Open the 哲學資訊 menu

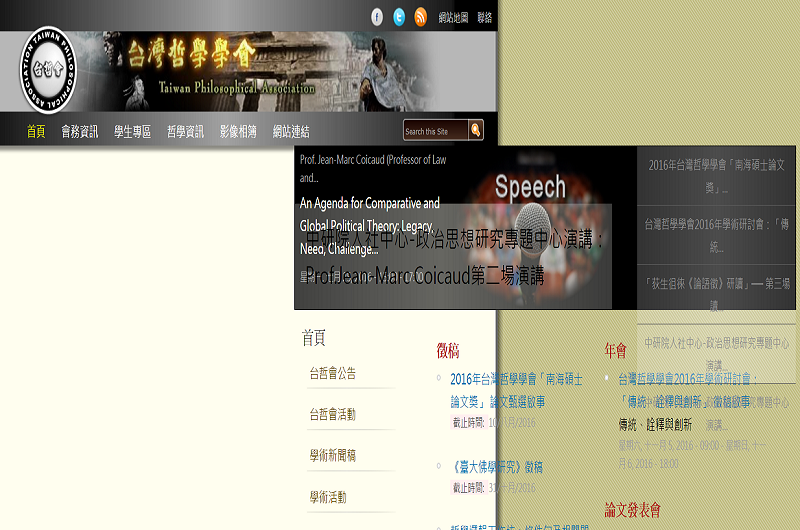185,131
